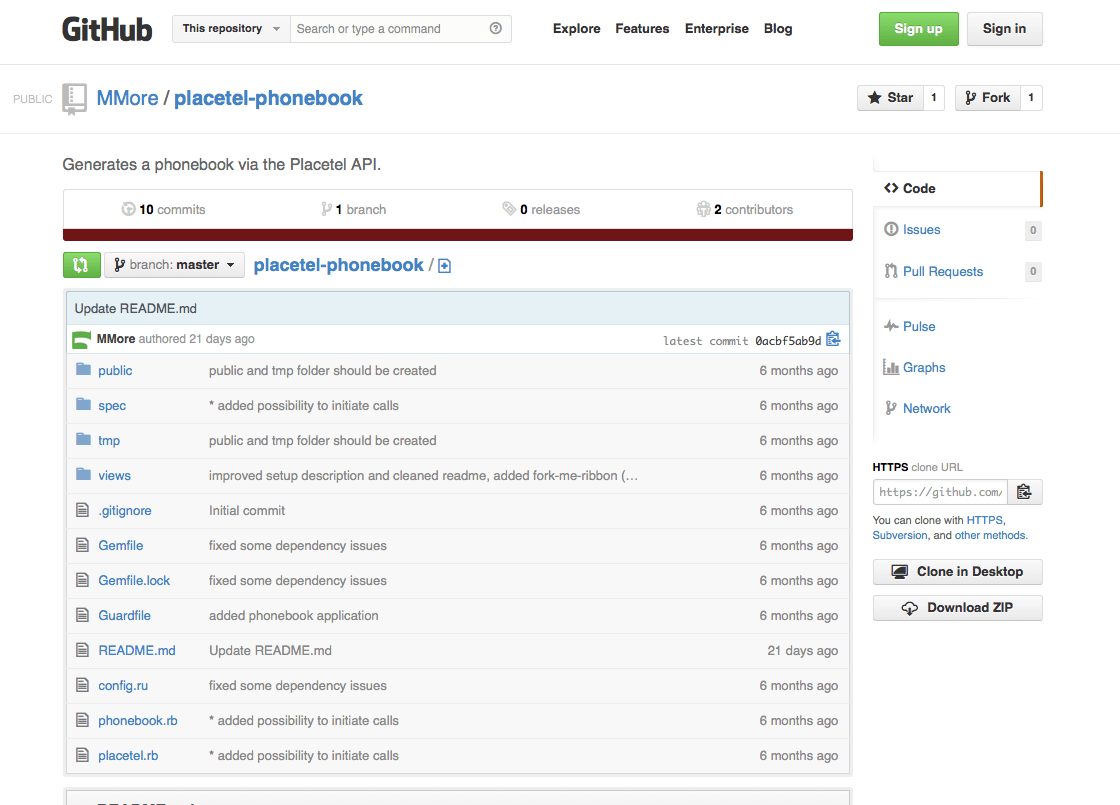Click the contributors people icon
The height and width of the screenshot is (805, 1120).
704,209
